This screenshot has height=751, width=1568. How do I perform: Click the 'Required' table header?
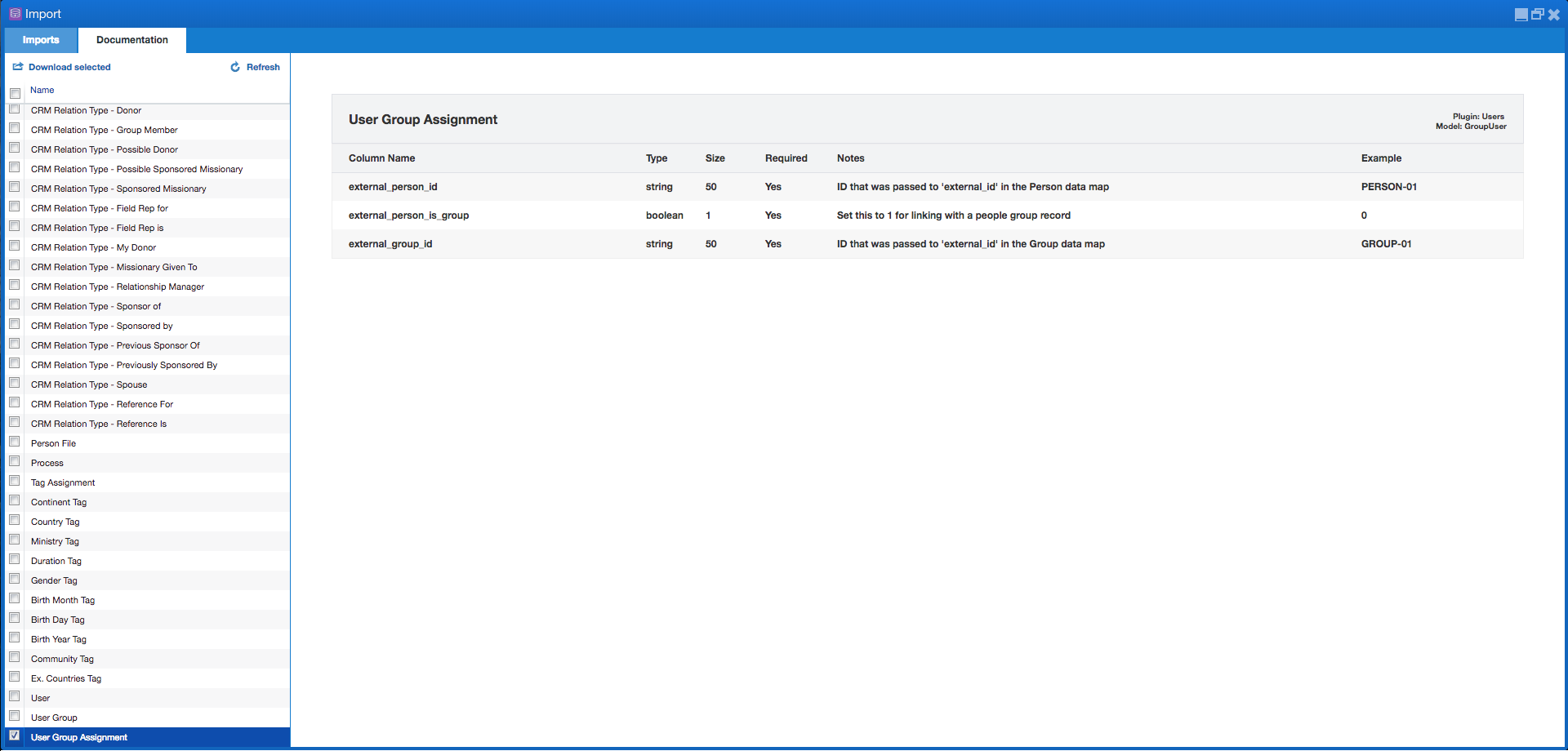(786, 158)
